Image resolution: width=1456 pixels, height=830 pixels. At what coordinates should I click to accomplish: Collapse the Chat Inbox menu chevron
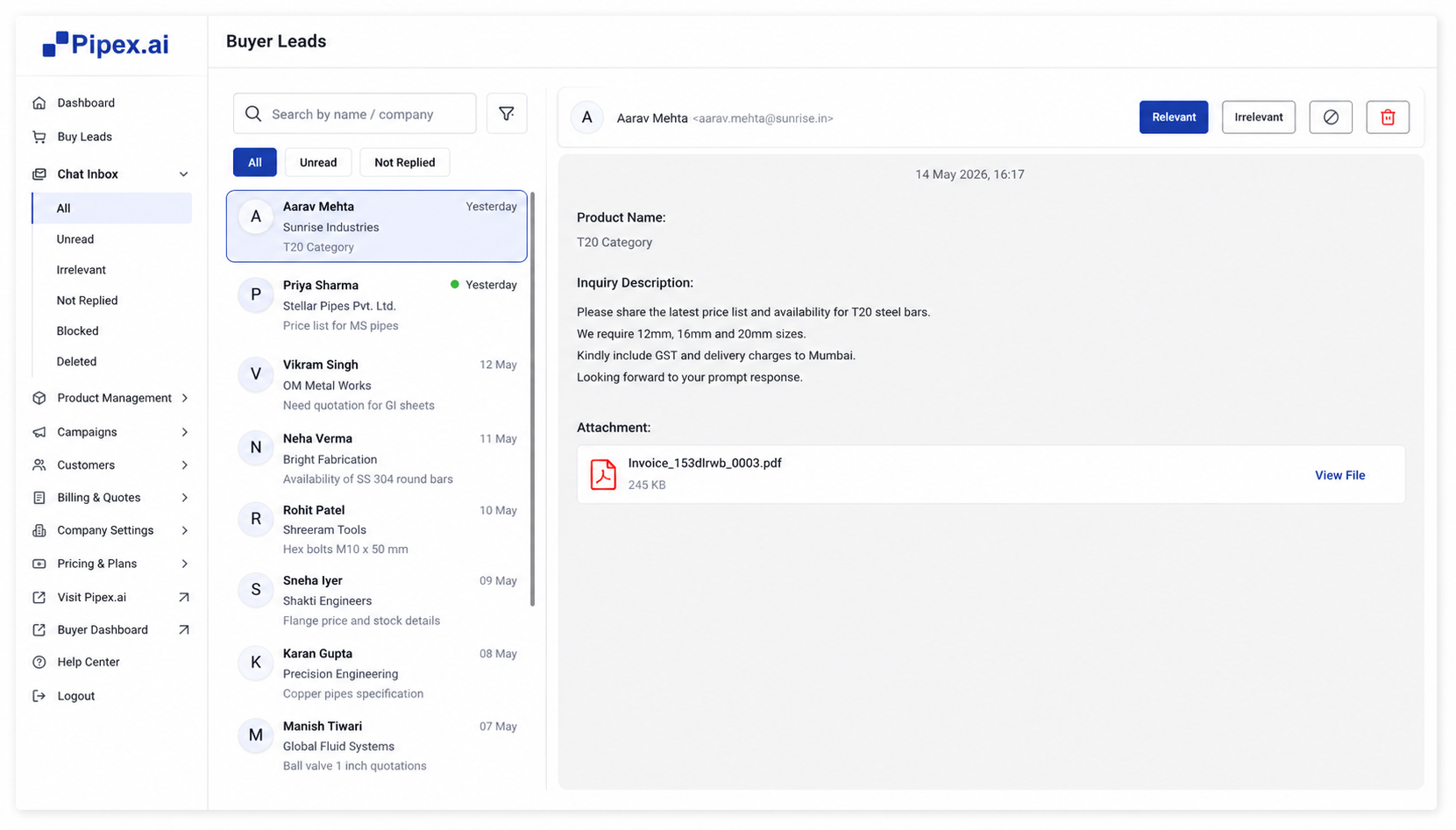(184, 174)
